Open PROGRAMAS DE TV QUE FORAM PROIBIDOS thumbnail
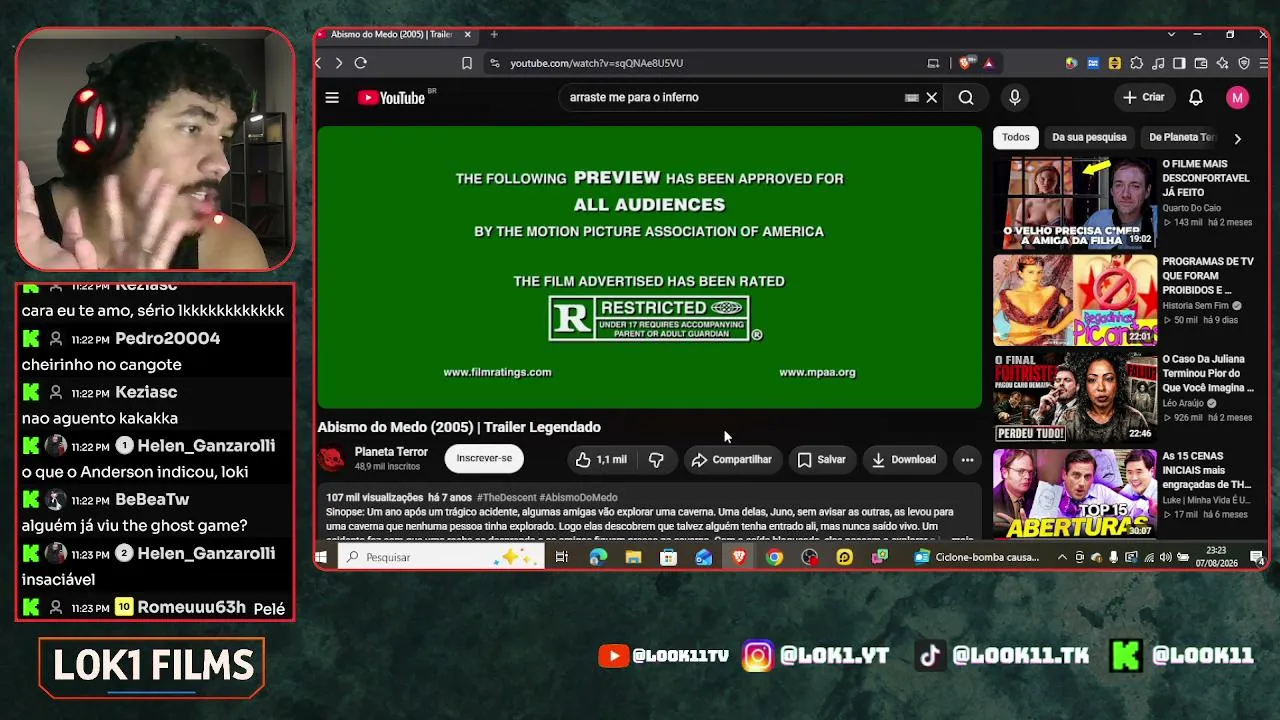This screenshot has width=1280, height=720. click(x=1075, y=300)
